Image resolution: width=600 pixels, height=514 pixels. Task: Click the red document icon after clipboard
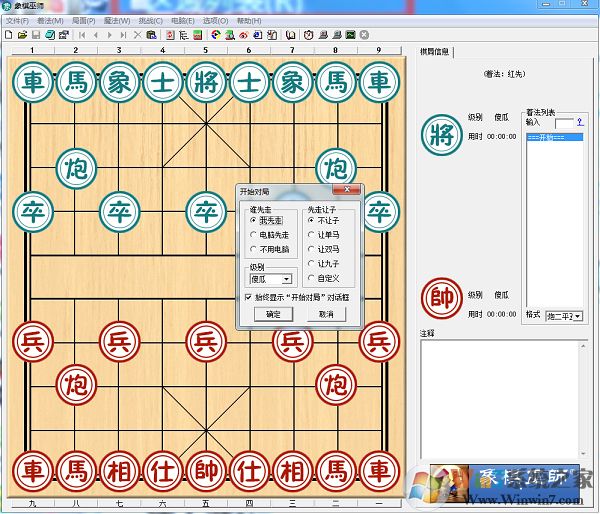[170, 35]
